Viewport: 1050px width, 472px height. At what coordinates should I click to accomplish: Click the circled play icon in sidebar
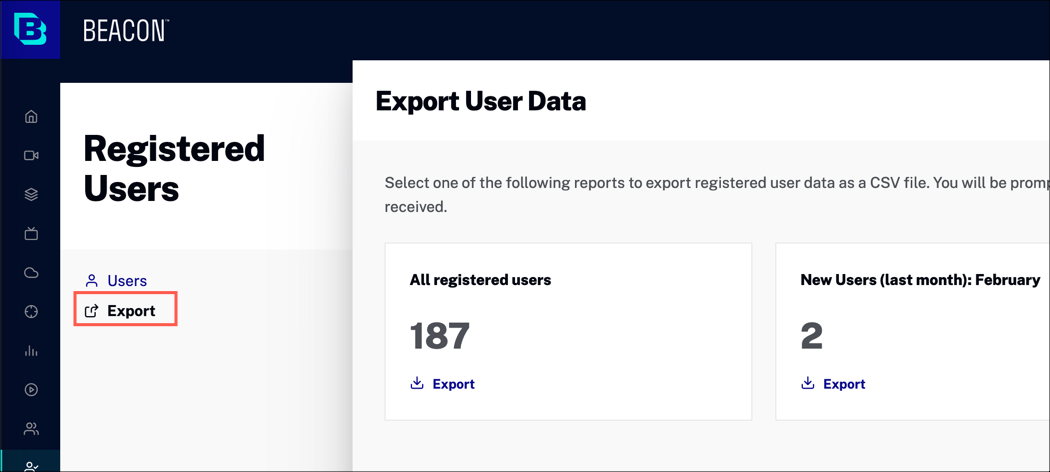pyautogui.click(x=31, y=390)
